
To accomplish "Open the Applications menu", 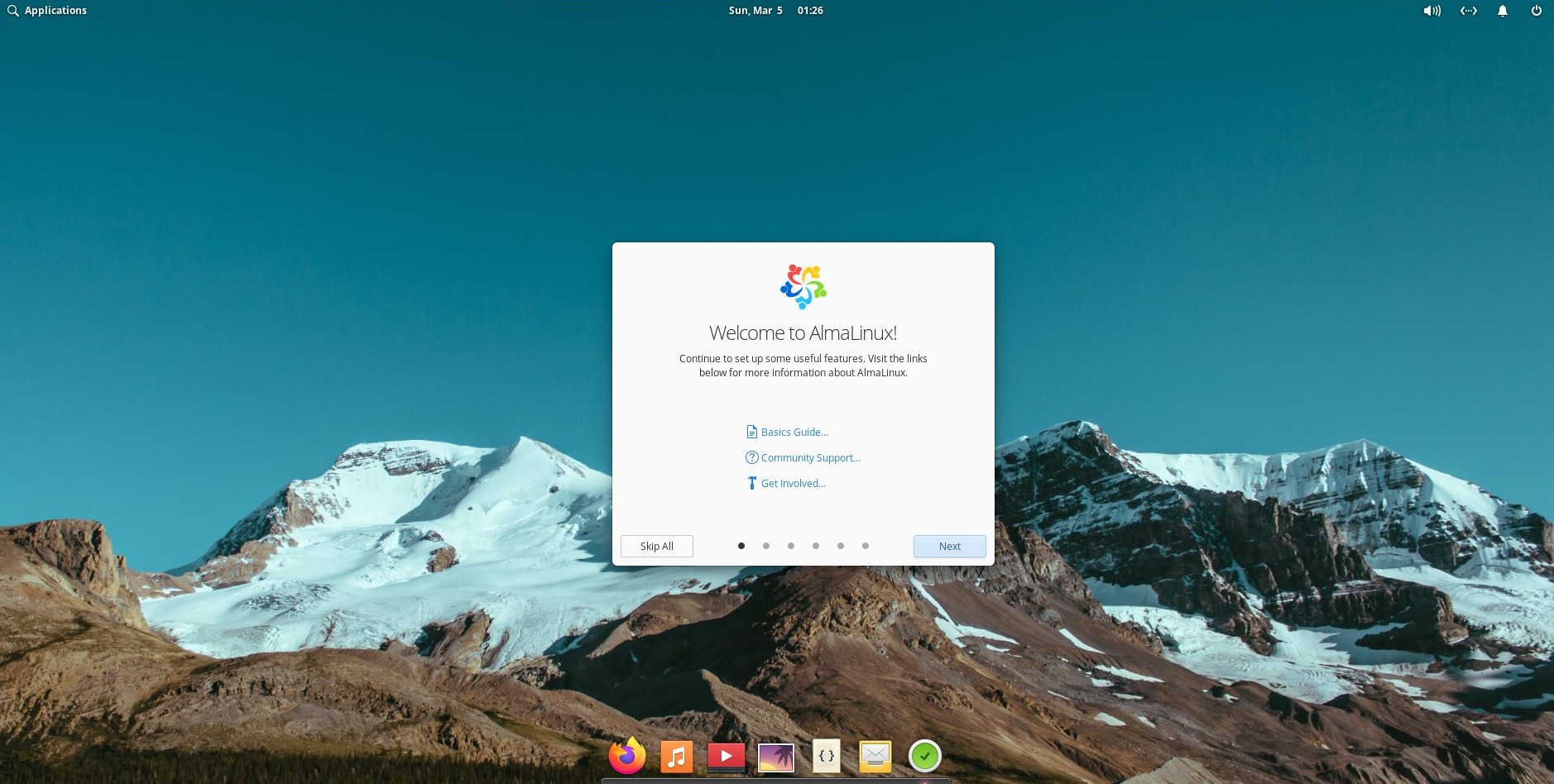I will point(47,11).
